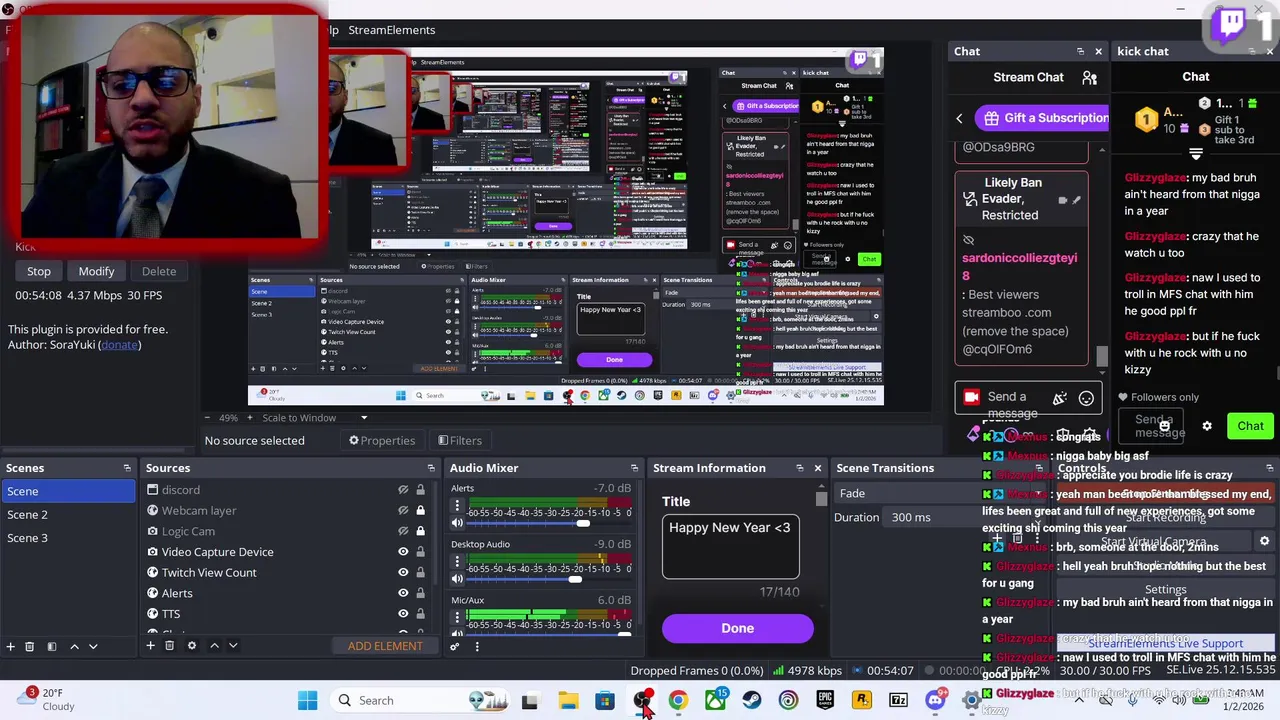Open source Filters tab button

tap(459, 441)
